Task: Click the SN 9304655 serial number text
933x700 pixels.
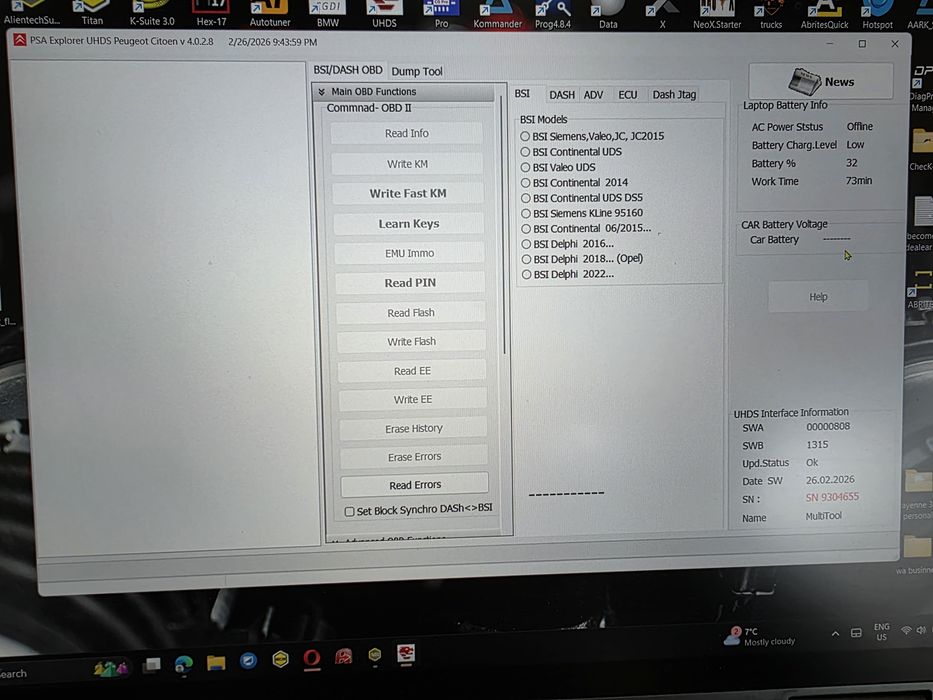Action: click(x=832, y=497)
